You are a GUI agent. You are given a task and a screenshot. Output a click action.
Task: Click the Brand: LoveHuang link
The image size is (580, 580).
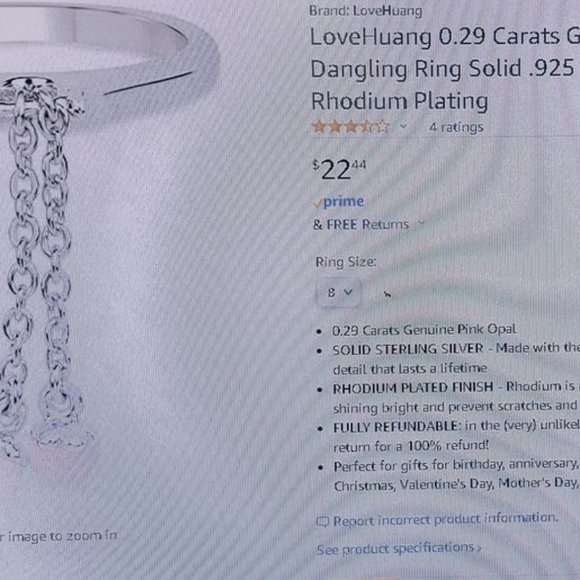click(365, 11)
